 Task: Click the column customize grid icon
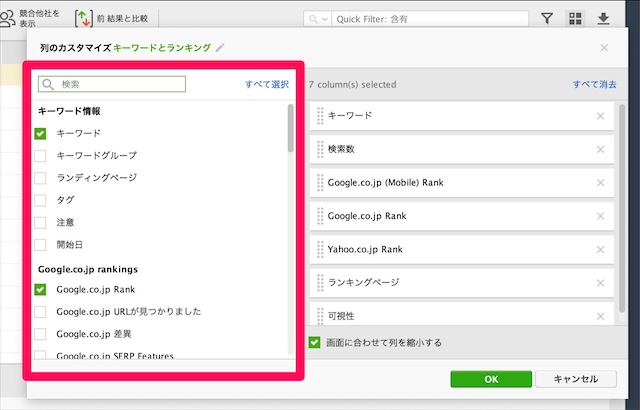(x=575, y=18)
